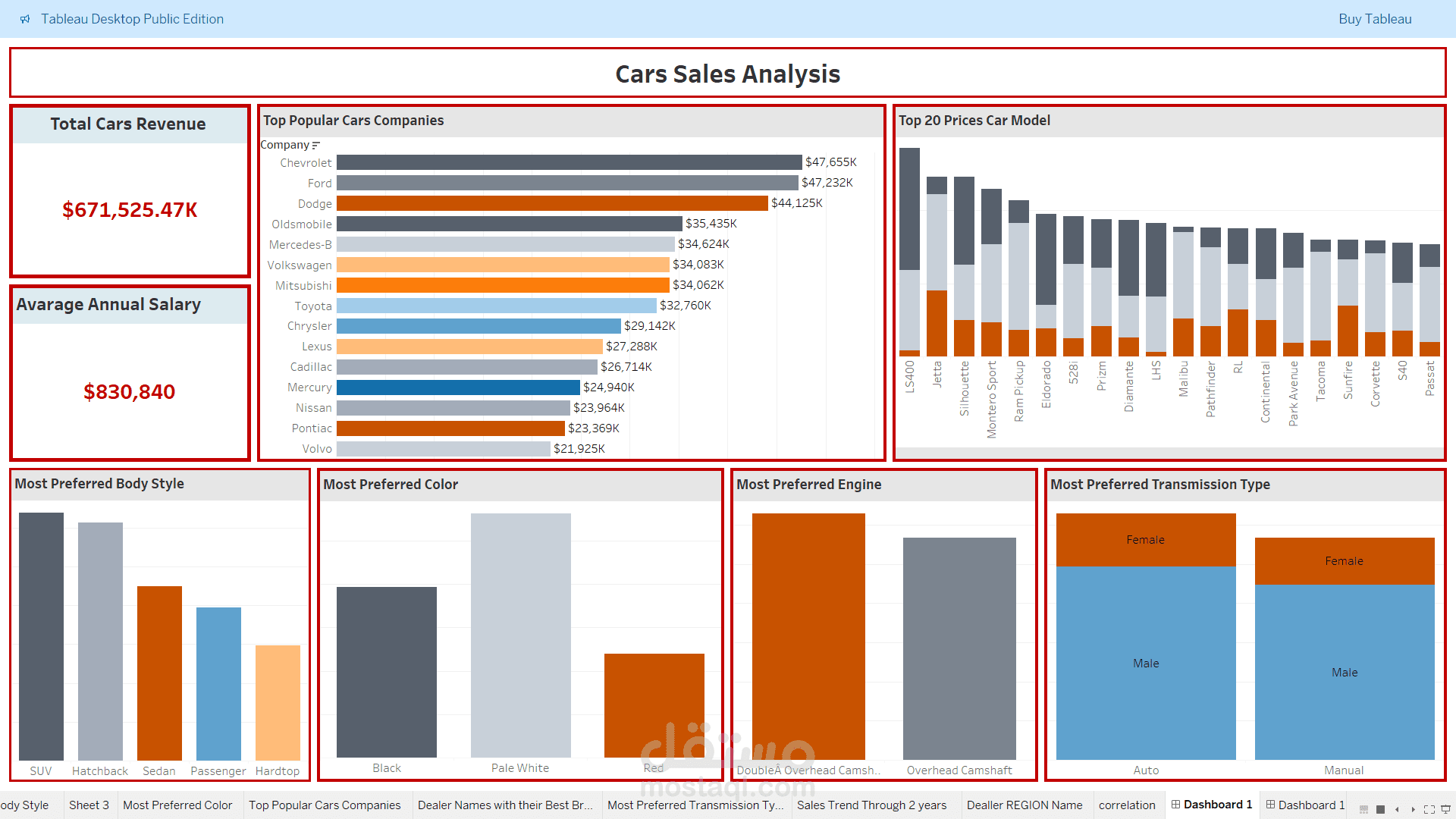The image size is (1456, 819).
Task: Open the Top Popular Cars Companies tab
Action: click(x=325, y=805)
